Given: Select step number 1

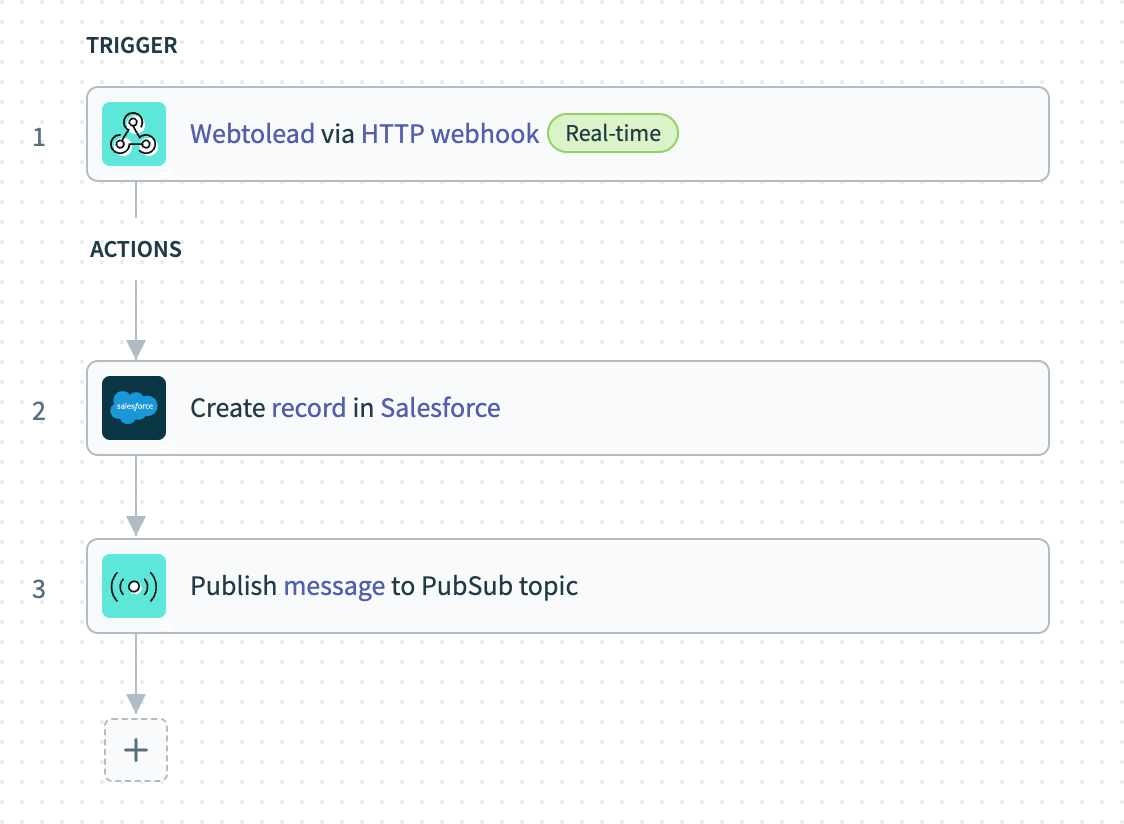Looking at the screenshot, I should (39, 136).
